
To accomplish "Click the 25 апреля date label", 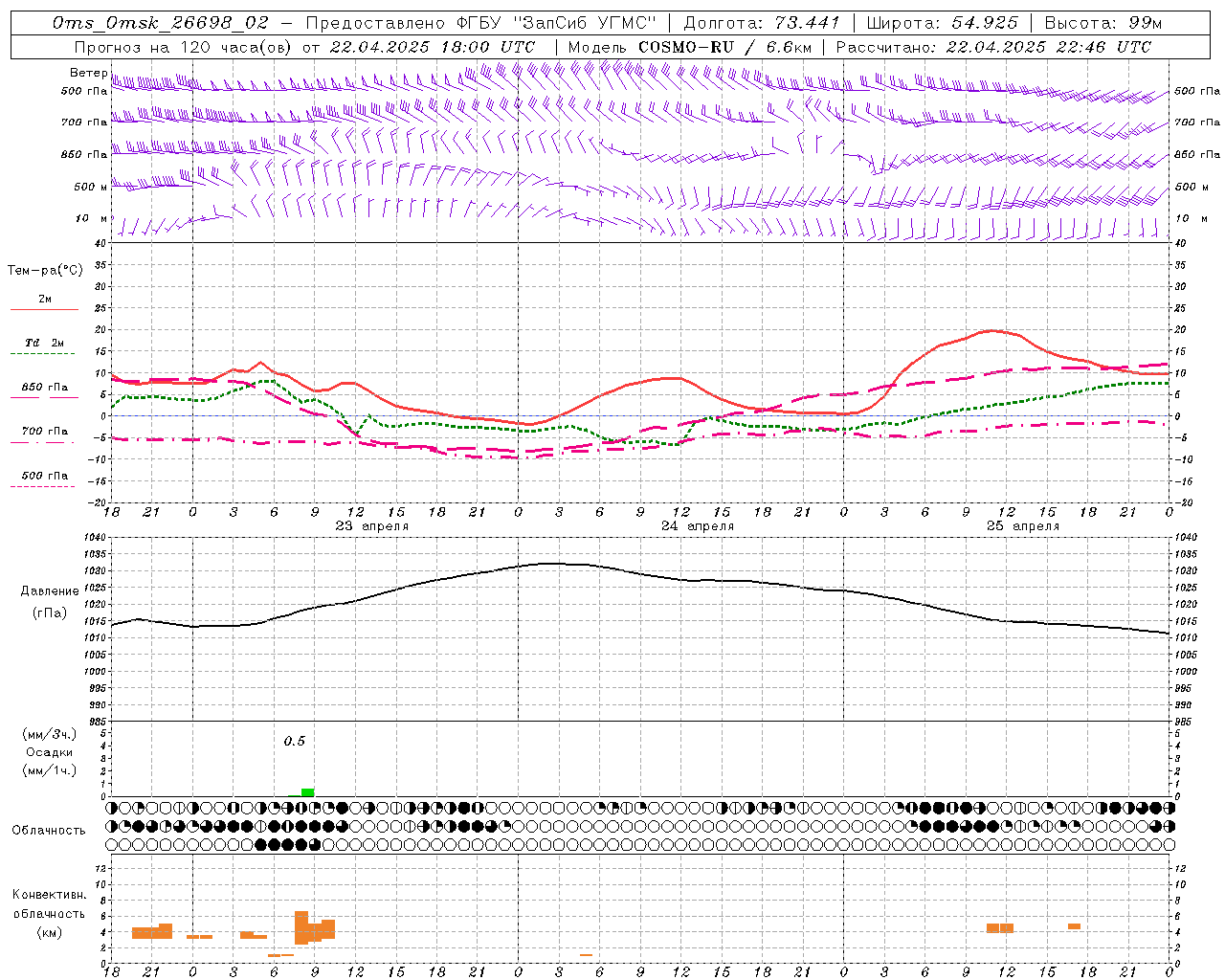I will pos(1023,526).
